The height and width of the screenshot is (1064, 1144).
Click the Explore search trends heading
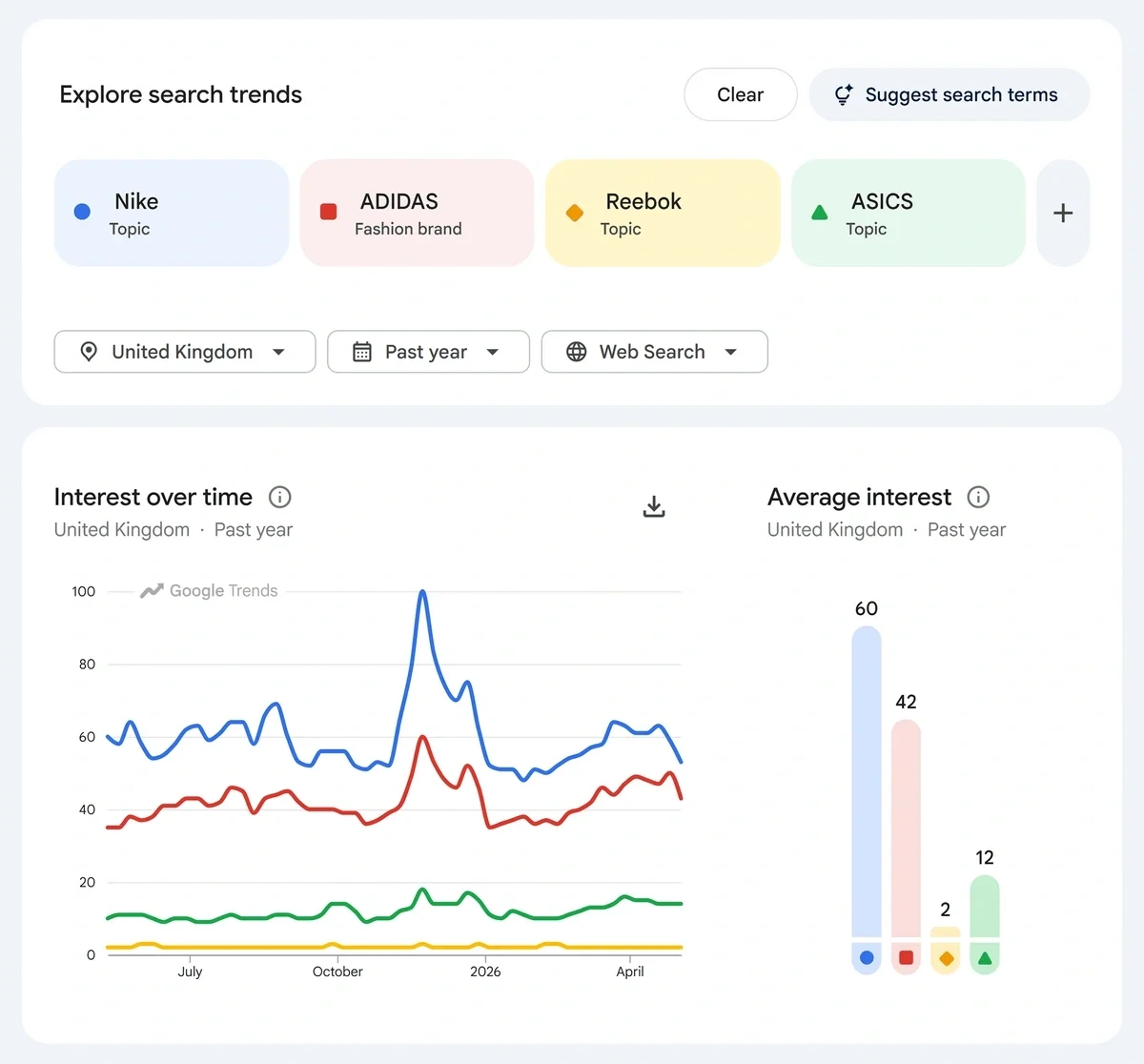coord(180,94)
